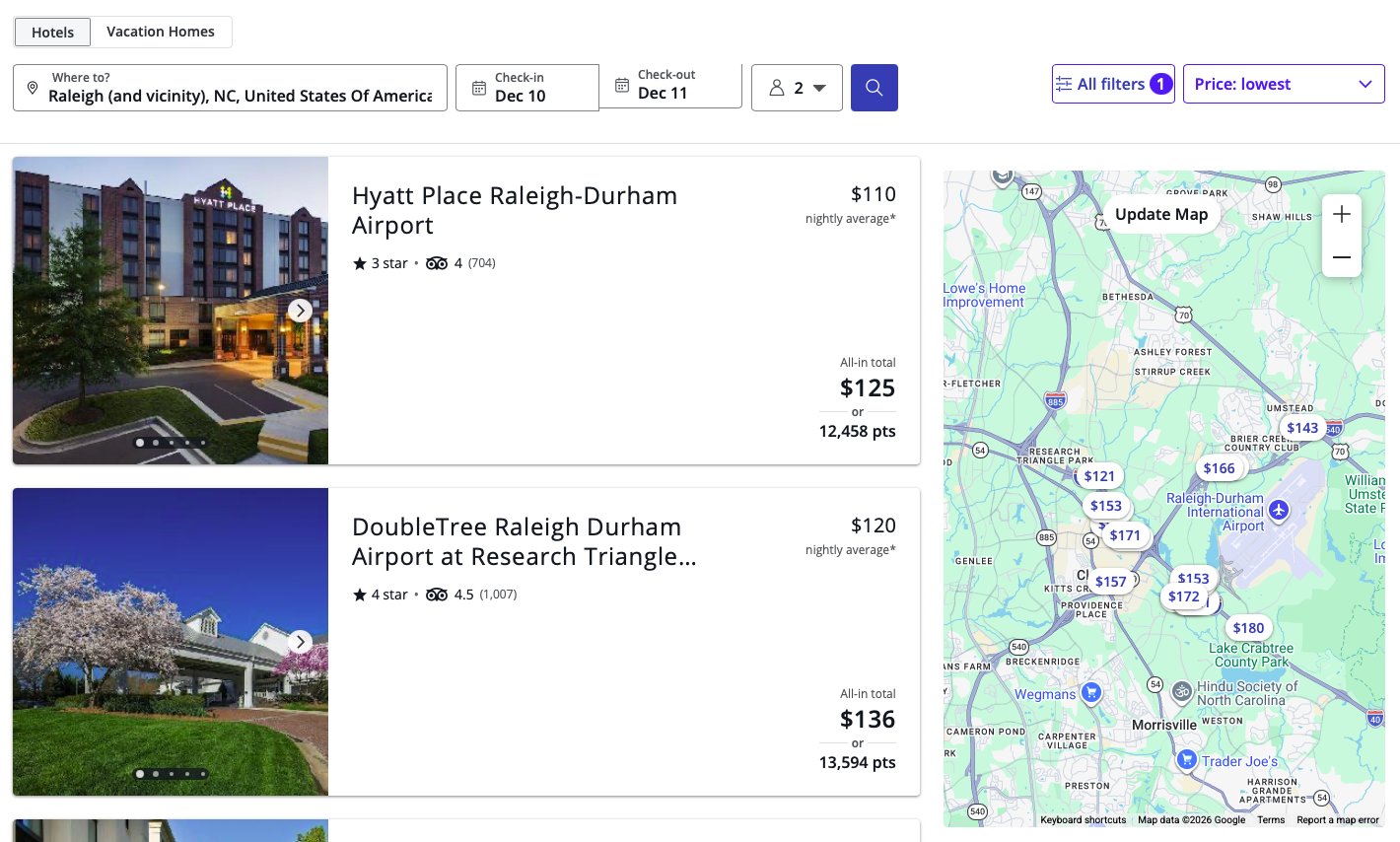The width and height of the screenshot is (1400, 842).
Task: Click the Update Map button
Action: pos(1161,215)
